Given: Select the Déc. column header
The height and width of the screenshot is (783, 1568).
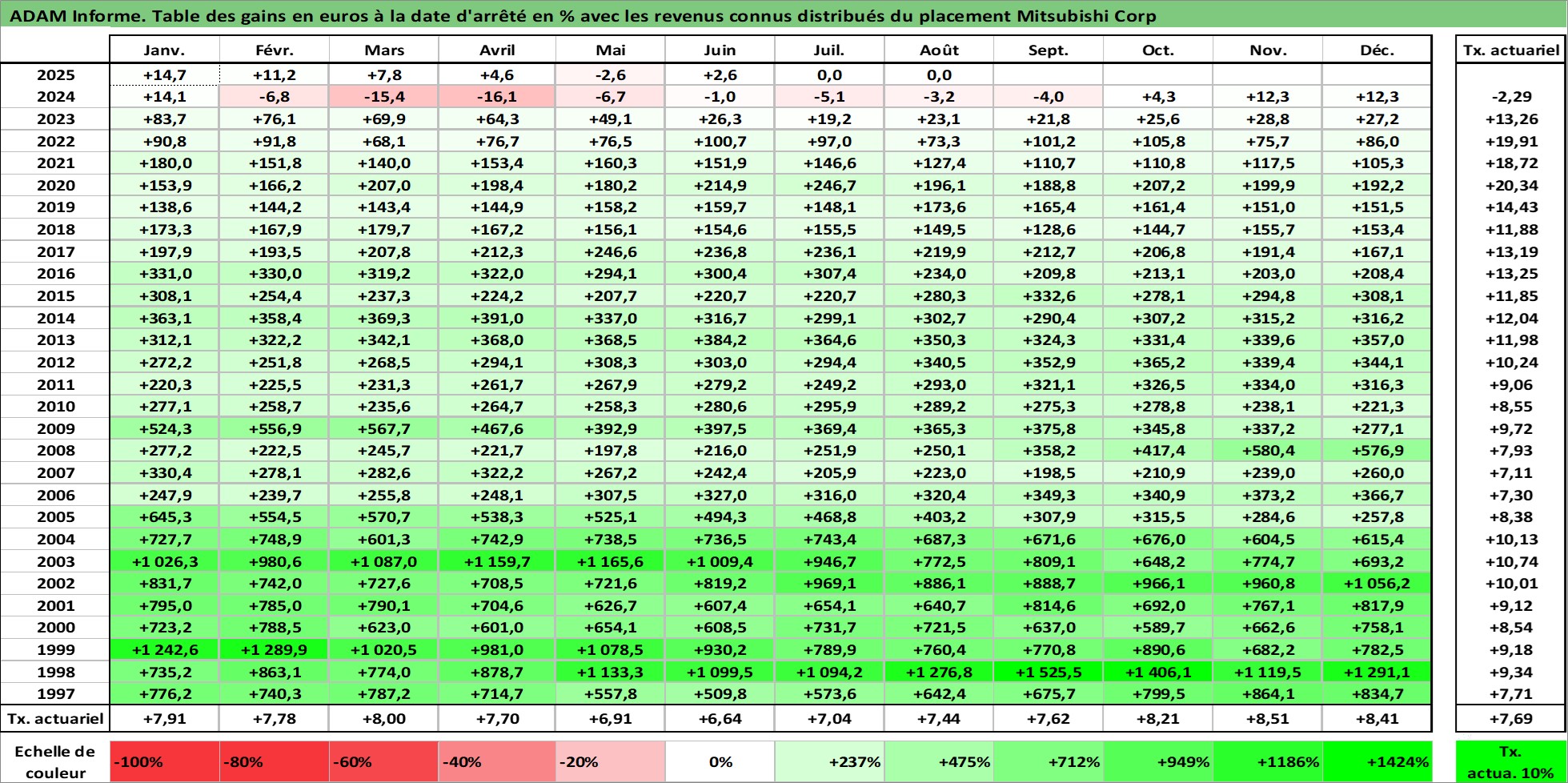Looking at the screenshot, I should (1377, 50).
